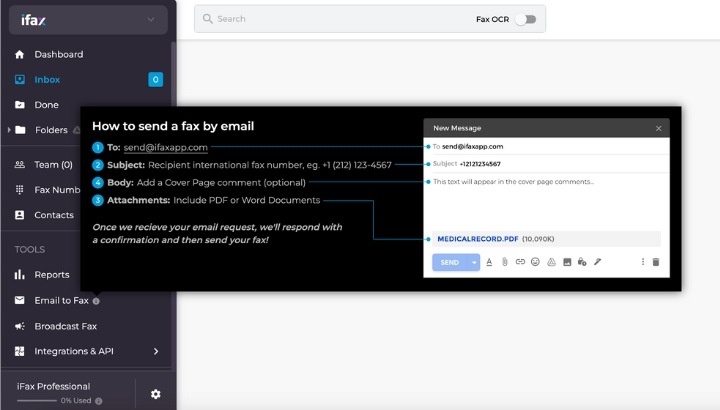Click the message body cover page text area
Image resolution: width=720 pixels, height=410 pixels.
(x=546, y=202)
